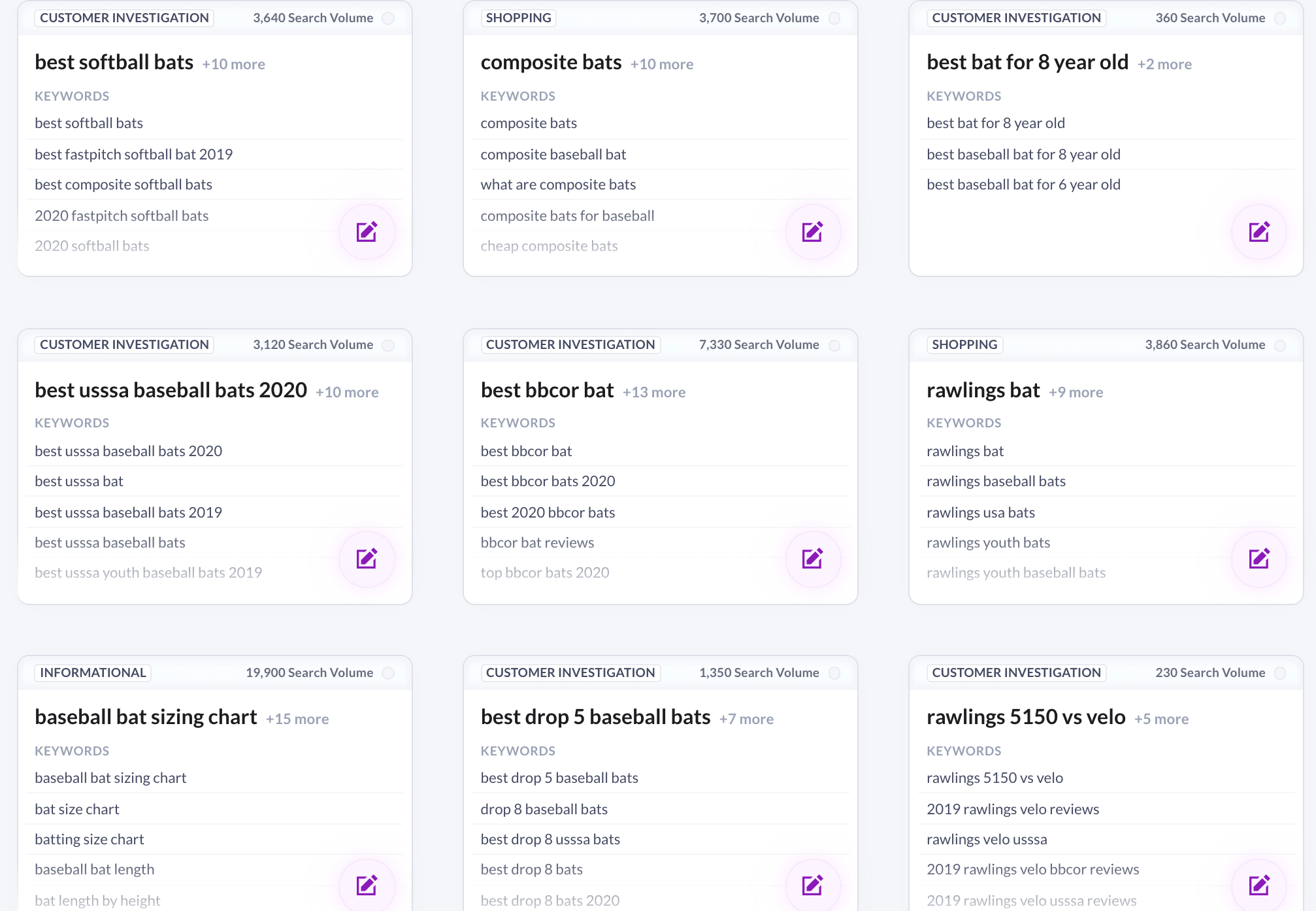The width and height of the screenshot is (1316, 911).
Task: Open the rawlings 5150 vs velo title
Action: coord(1025,717)
